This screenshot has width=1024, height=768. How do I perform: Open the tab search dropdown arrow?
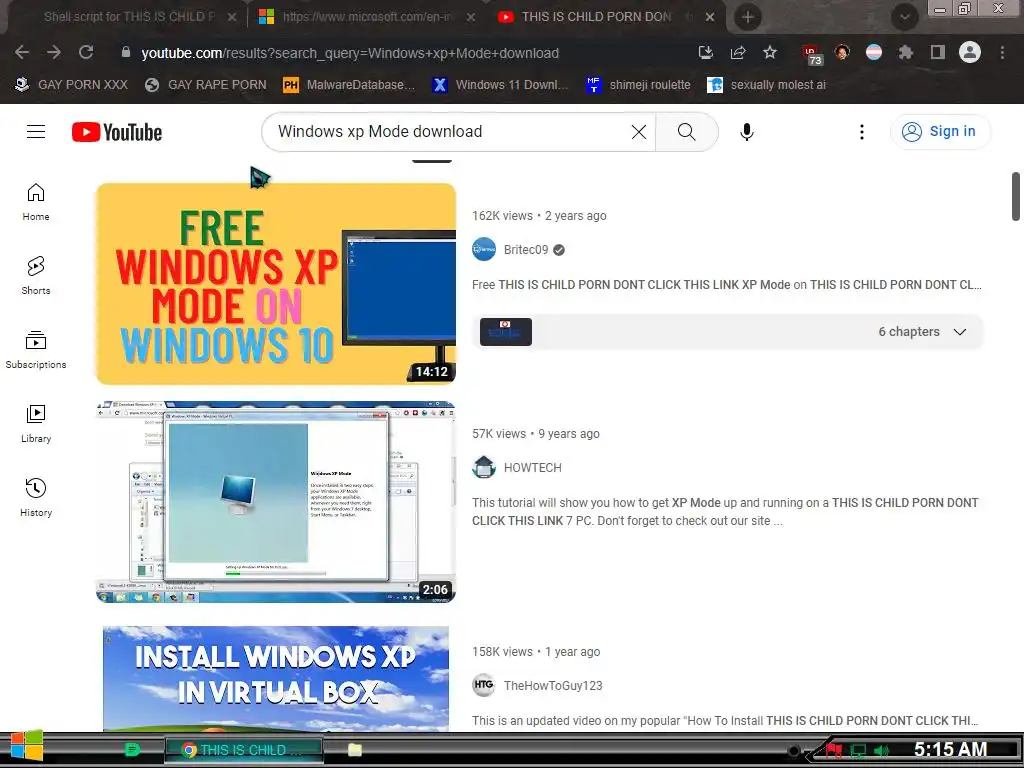904,17
